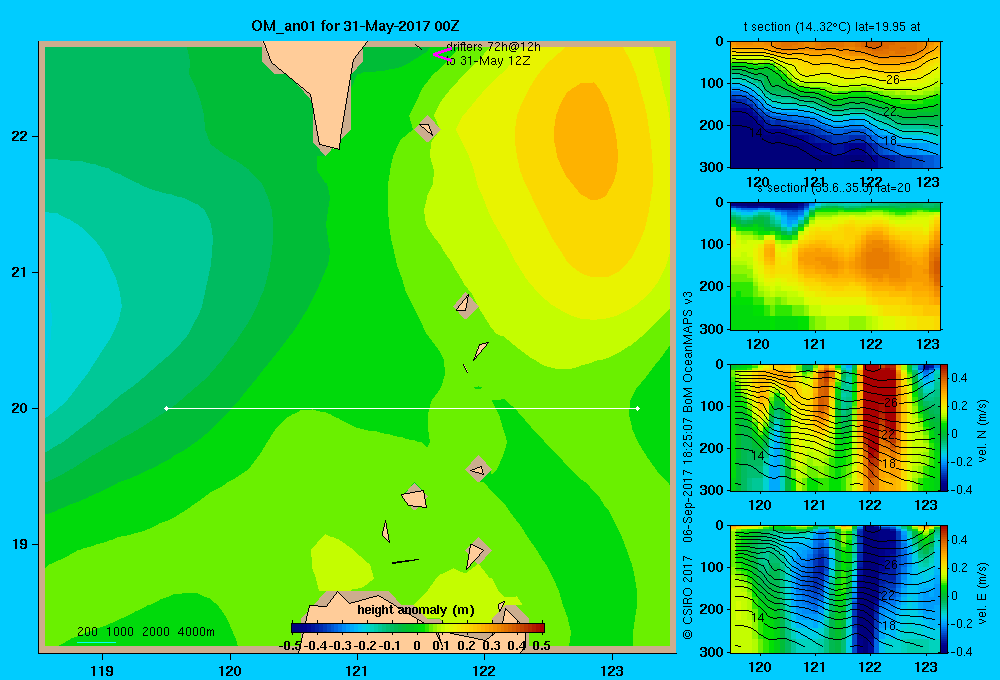Click the orange high anomaly eddy center
The image size is (1000, 680).
(x=585, y=140)
